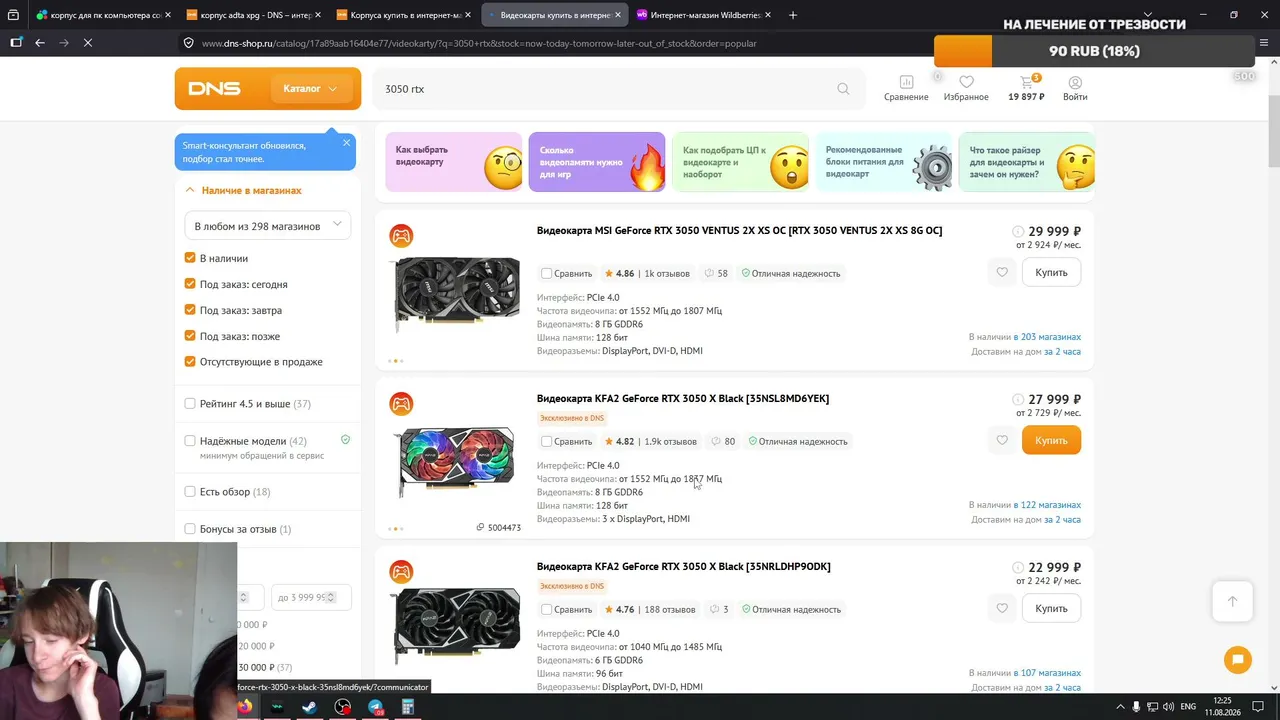
Task: Click the search magnifier icon
Action: (x=843, y=89)
